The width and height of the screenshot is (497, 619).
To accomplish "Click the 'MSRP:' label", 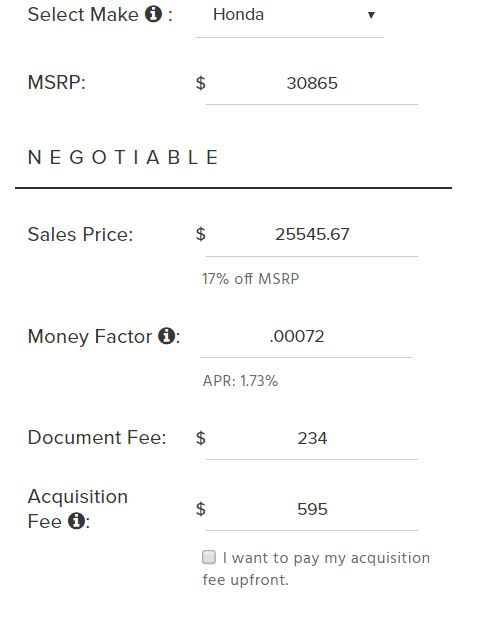I will coord(57,83).
